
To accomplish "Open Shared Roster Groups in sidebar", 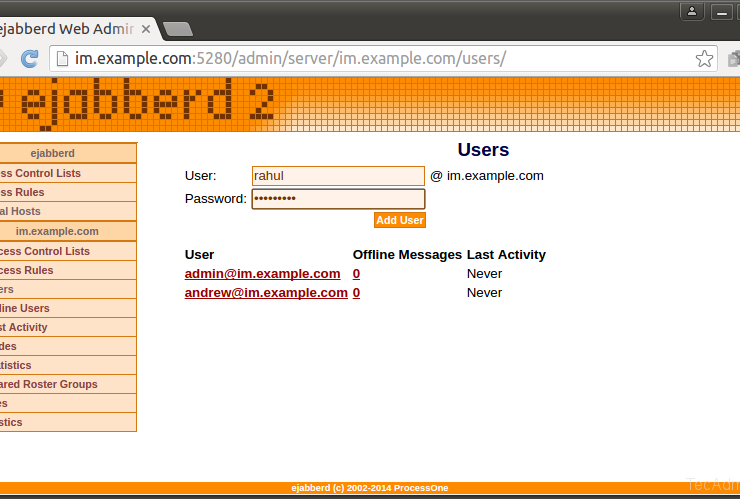I will 50,384.
